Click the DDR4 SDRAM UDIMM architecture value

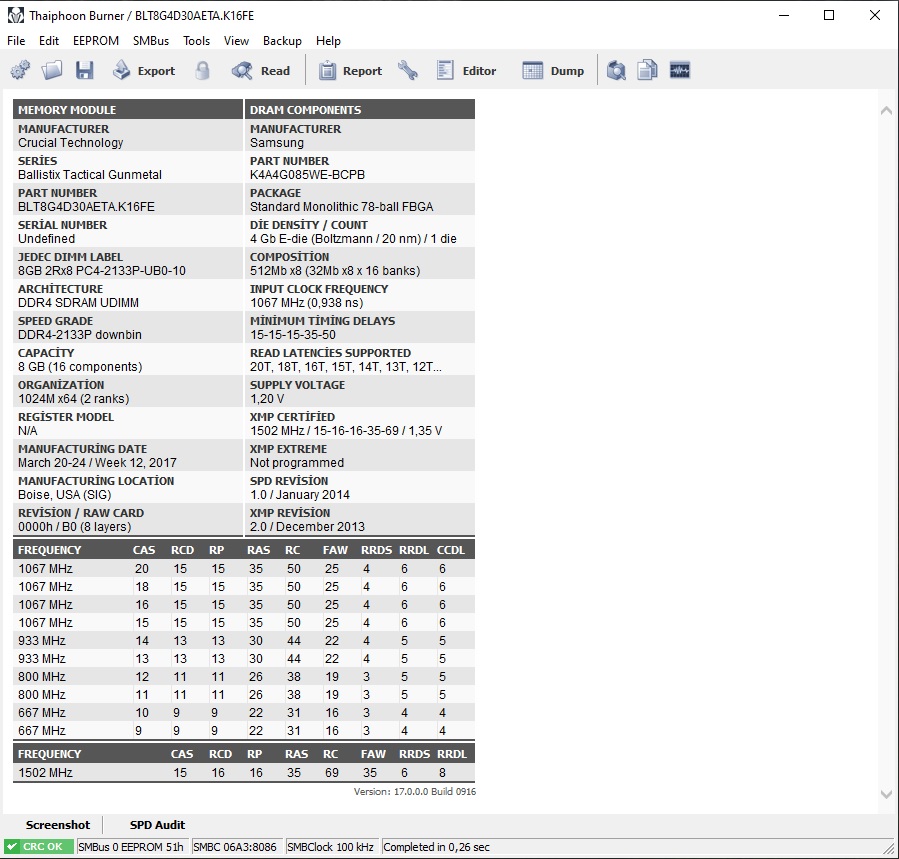79,303
